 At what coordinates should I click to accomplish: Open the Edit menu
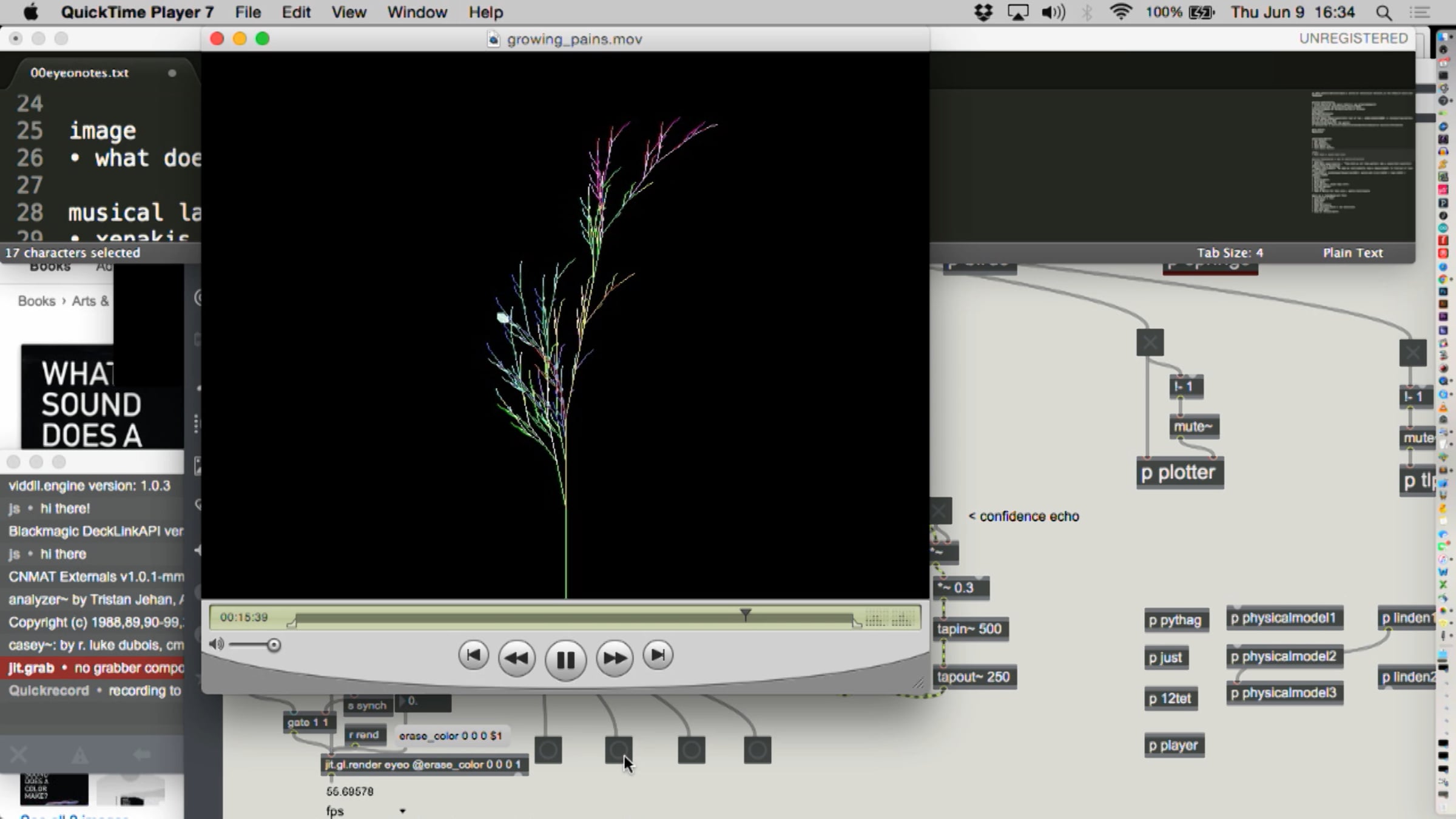coord(296,12)
